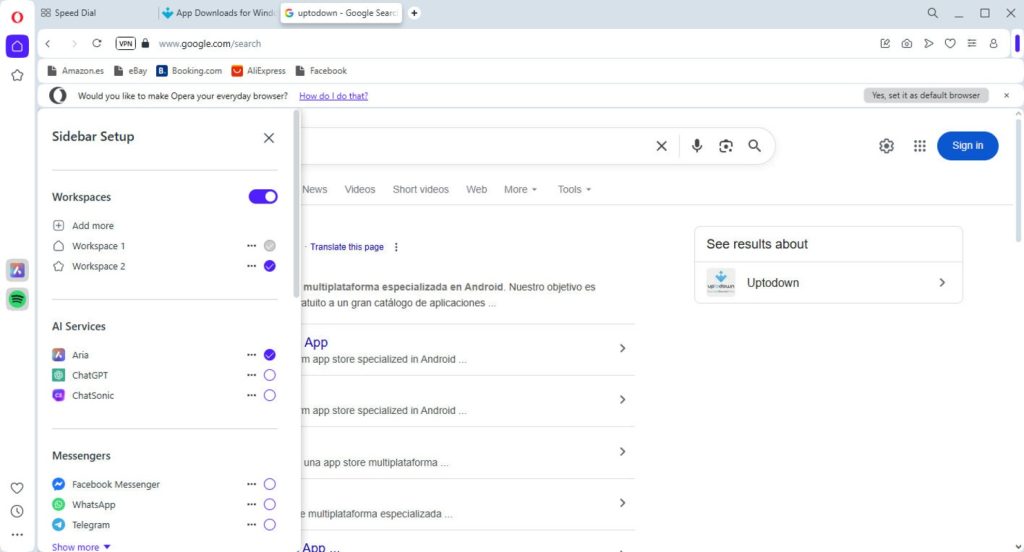The image size is (1024, 552).
Task: Toggle Workspace 1 checkmark
Action: click(270, 246)
